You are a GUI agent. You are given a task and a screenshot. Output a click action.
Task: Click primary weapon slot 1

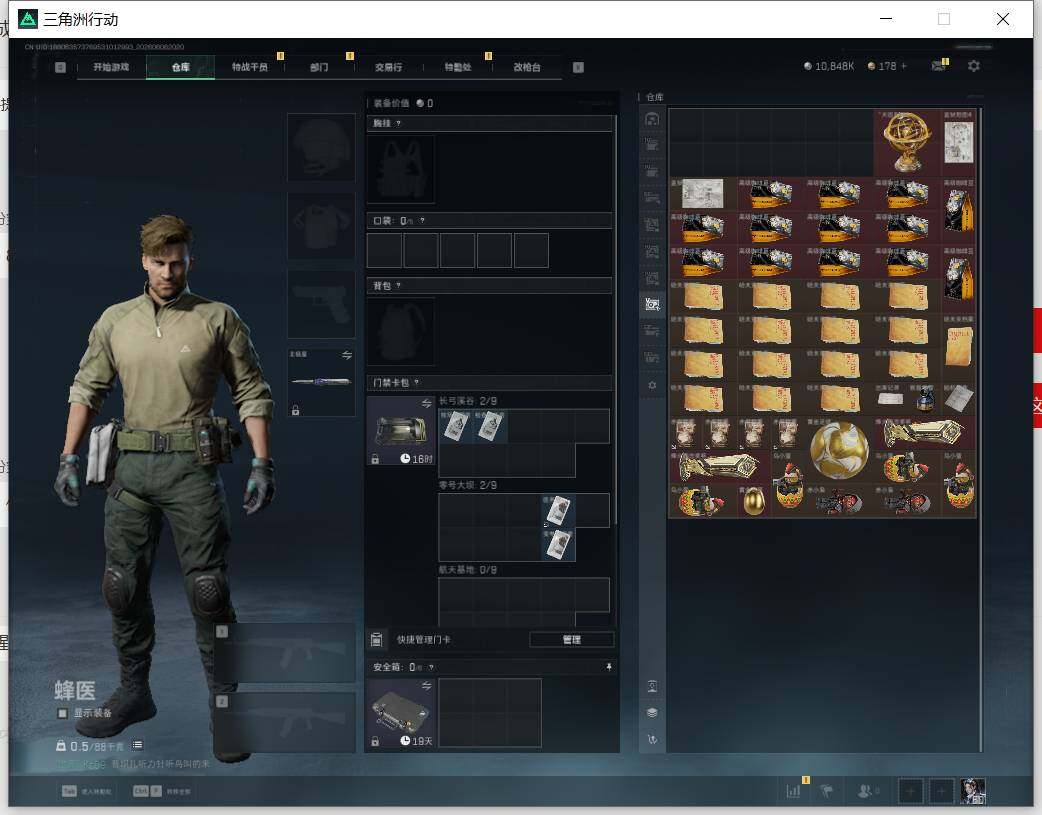(x=285, y=653)
